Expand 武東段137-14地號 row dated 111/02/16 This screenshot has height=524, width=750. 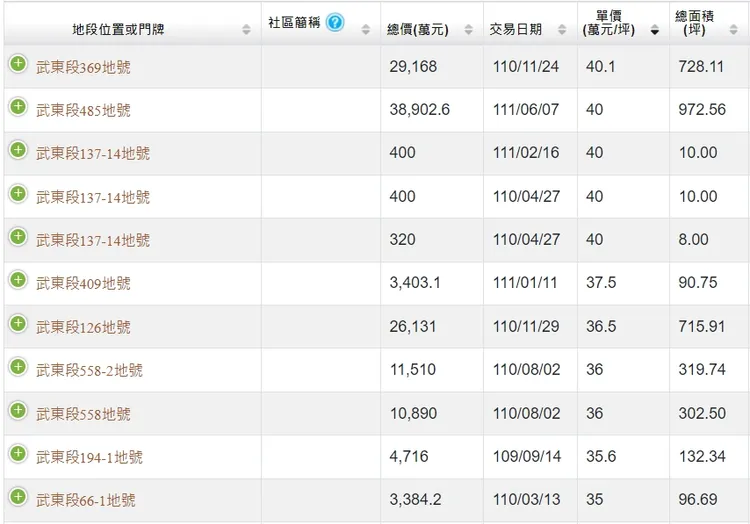click(18, 150)
